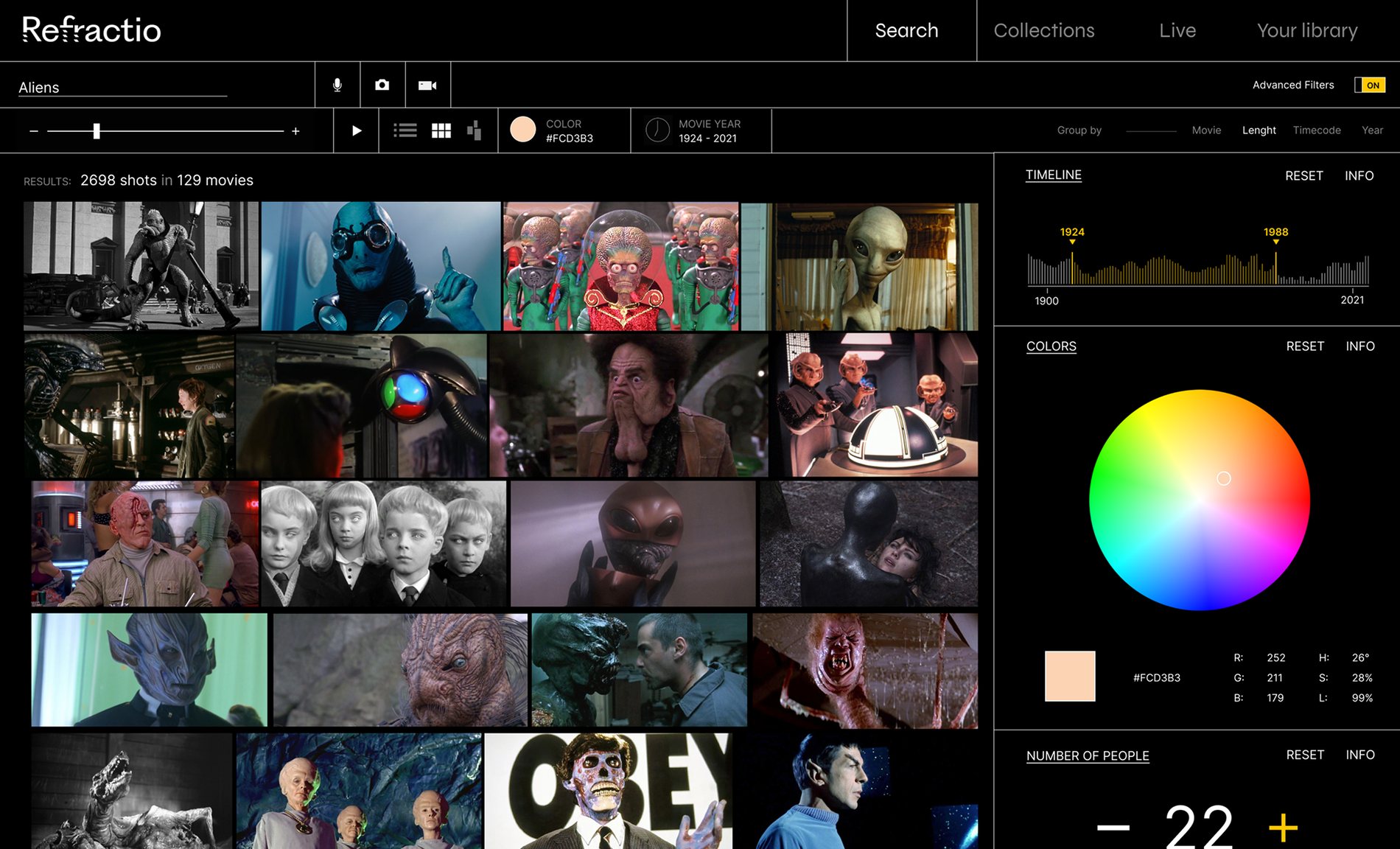This screenshot has height=849, width=1400.
Task: Show Colors info
Action: (x=1360, y=346)
